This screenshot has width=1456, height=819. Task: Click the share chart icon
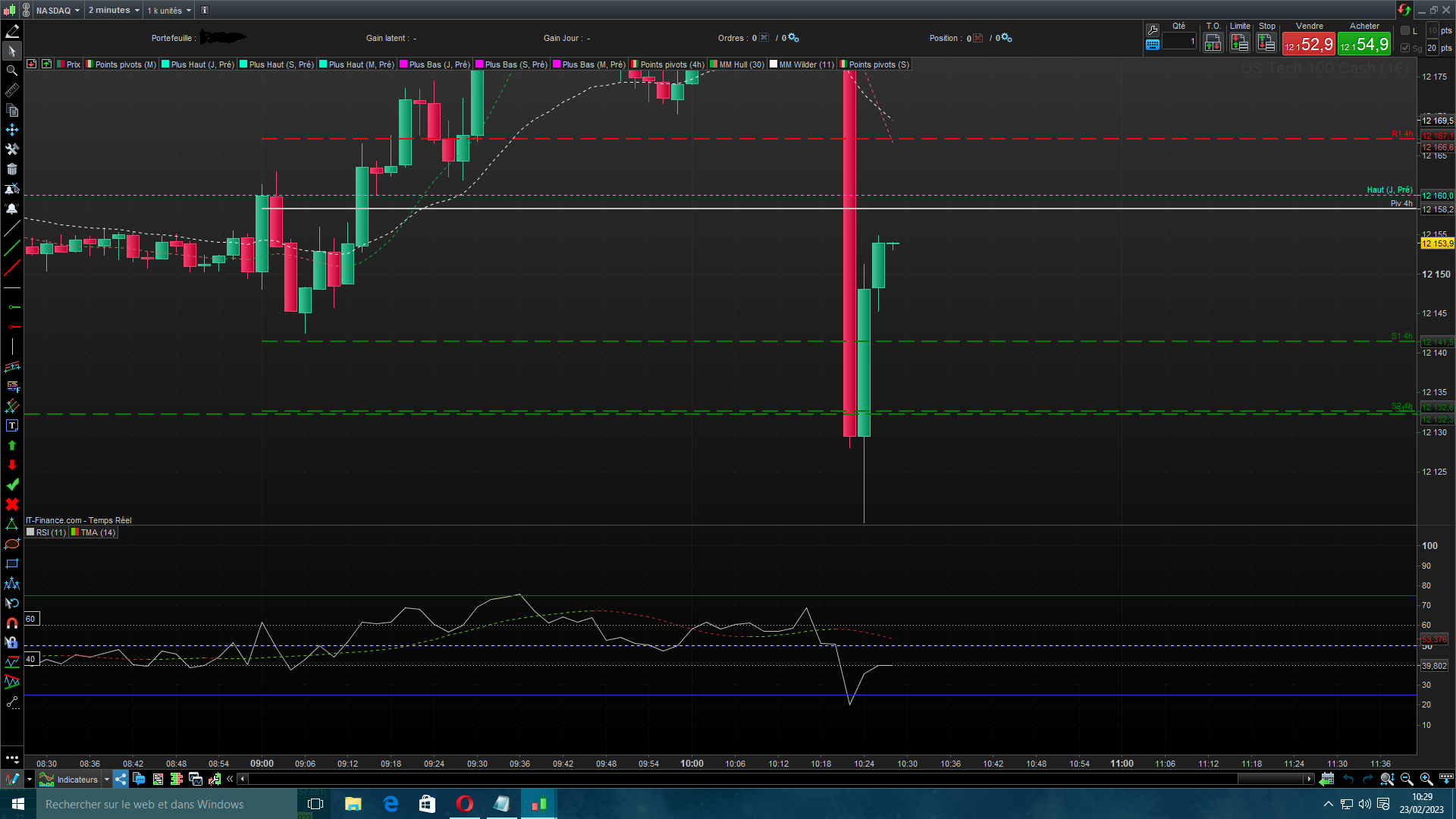[x=121, y=779]
